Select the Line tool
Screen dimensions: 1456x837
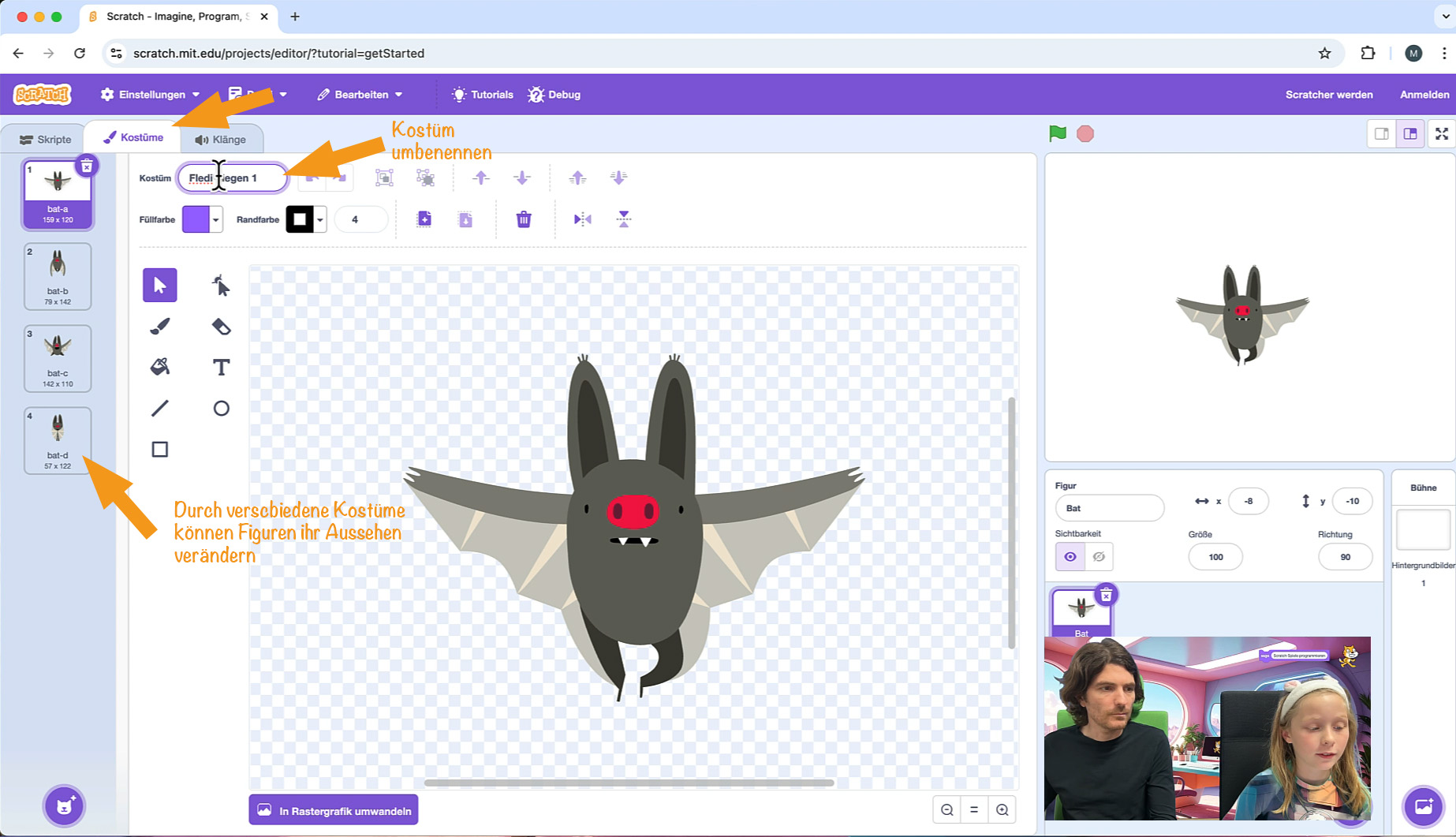coord(160,408)
